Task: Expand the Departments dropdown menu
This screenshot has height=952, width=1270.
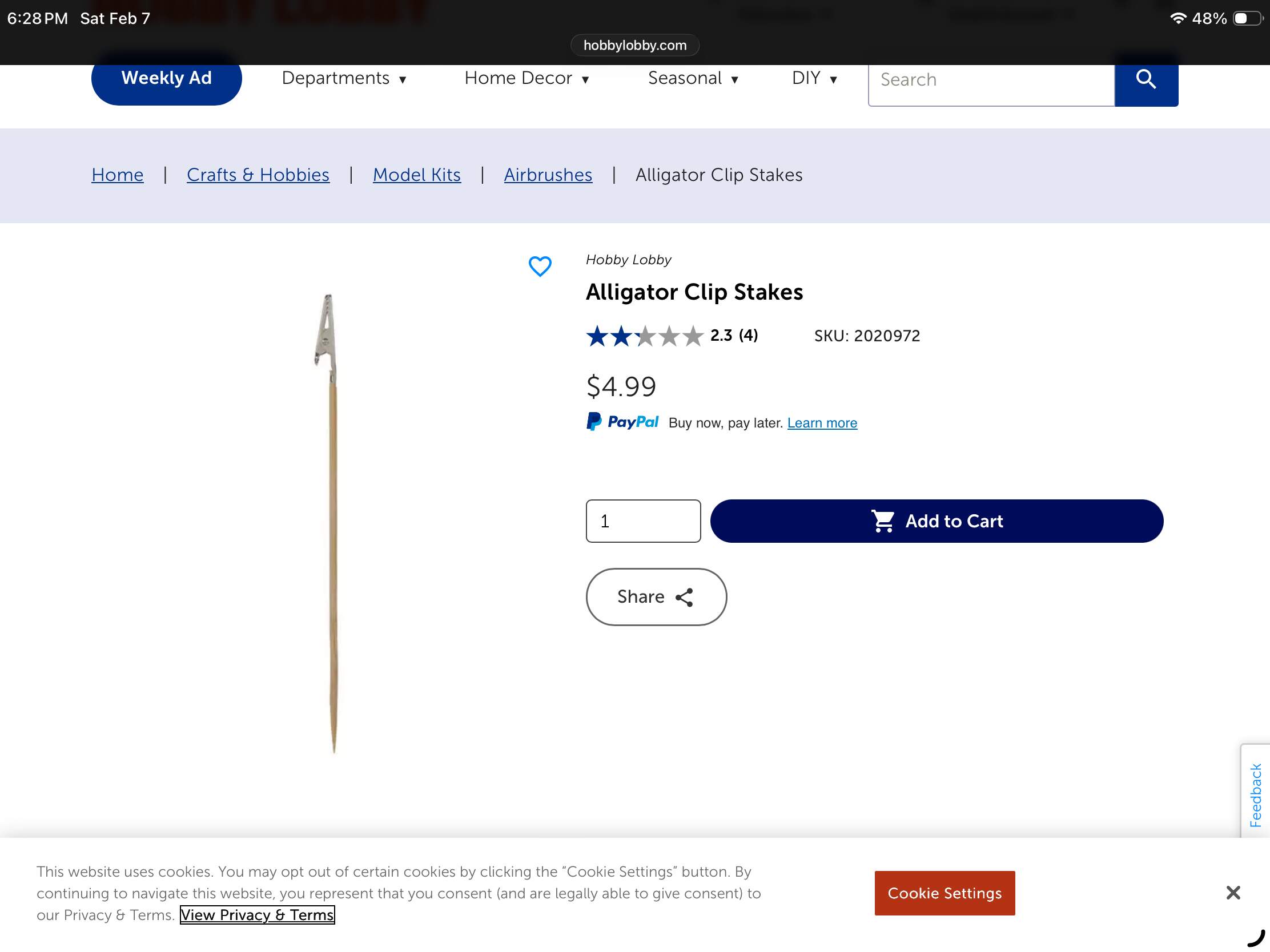Action: (343, 78)
